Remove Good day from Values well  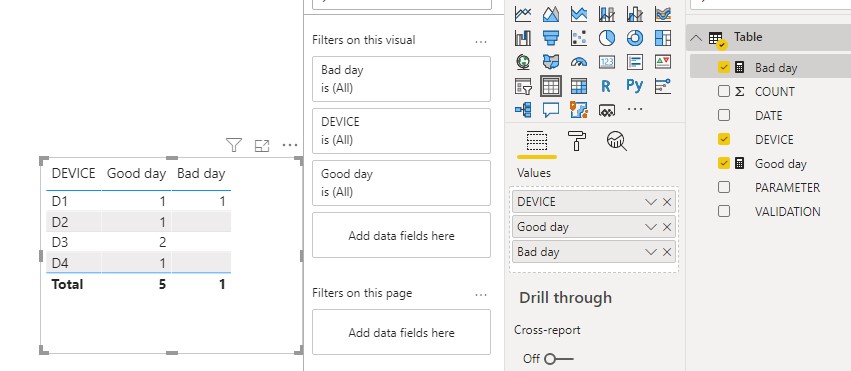pyautogui.click(x=667, y=227)
